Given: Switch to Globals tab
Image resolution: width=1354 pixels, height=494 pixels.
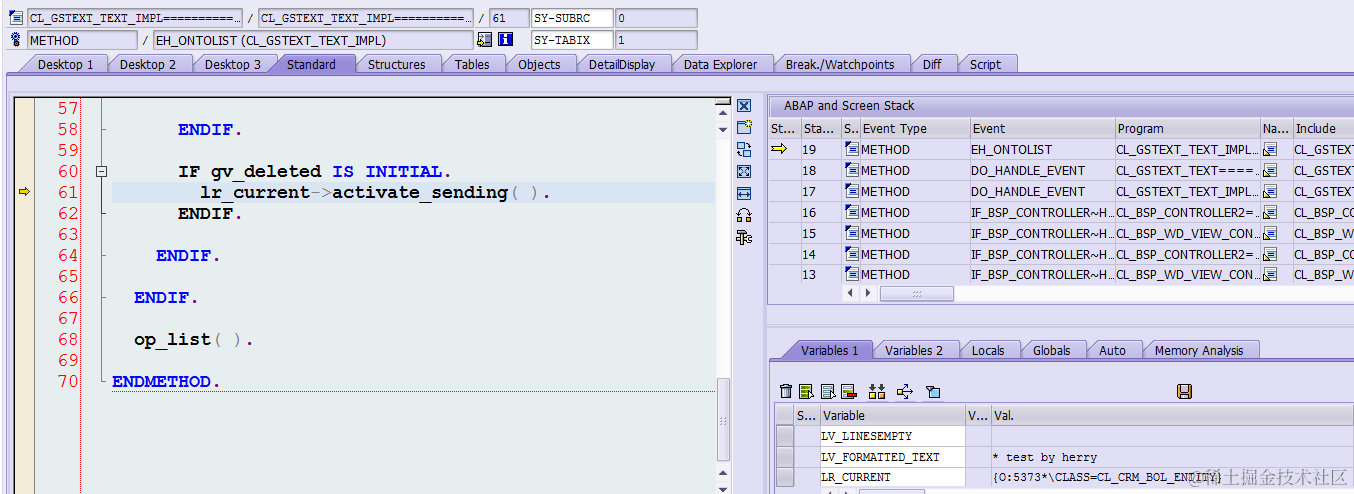Looking at the screenshot, I should pos(1052,350).
